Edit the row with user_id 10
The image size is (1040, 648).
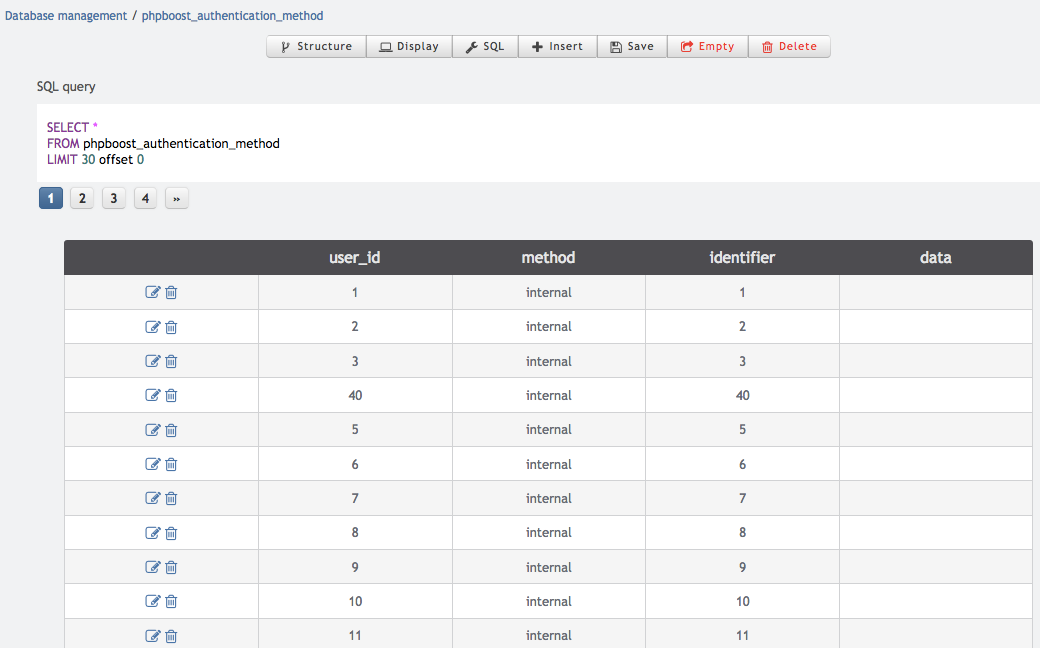tap(153, 602)
